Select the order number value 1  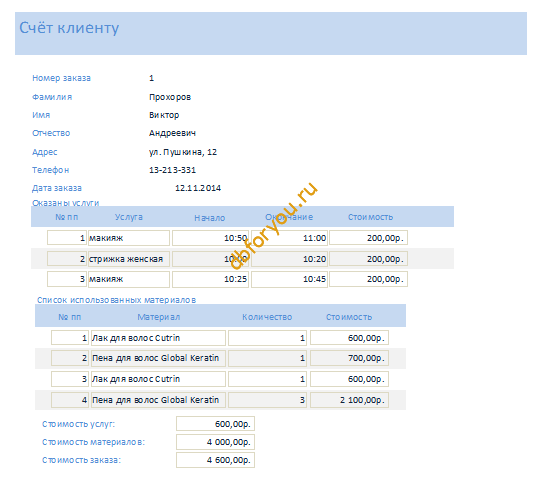tap(152, 78)
